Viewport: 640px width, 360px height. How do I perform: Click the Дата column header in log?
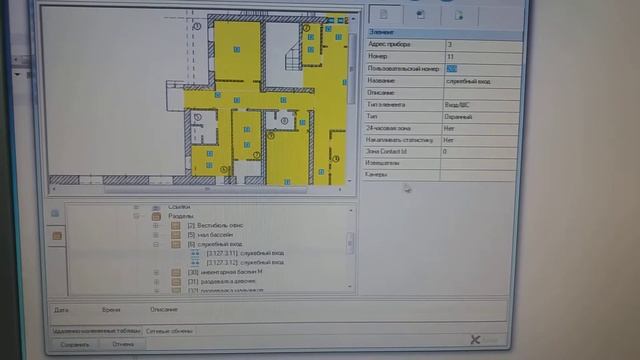click(x=61, y=310)
